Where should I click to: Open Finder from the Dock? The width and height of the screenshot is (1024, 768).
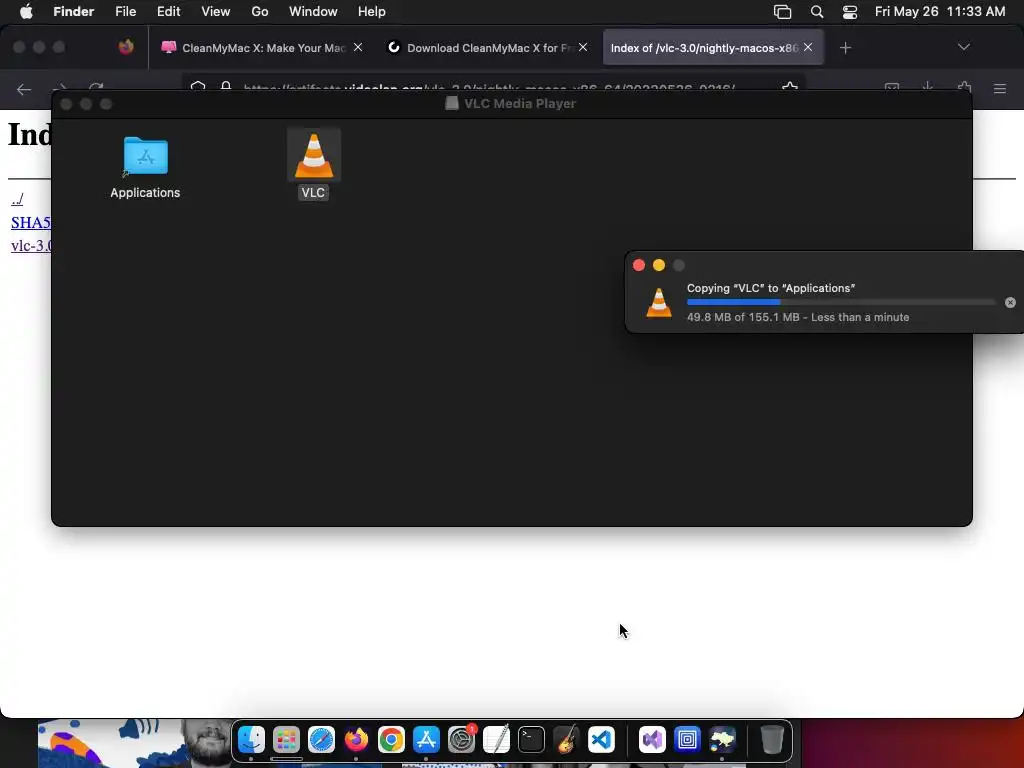(251, 740)
